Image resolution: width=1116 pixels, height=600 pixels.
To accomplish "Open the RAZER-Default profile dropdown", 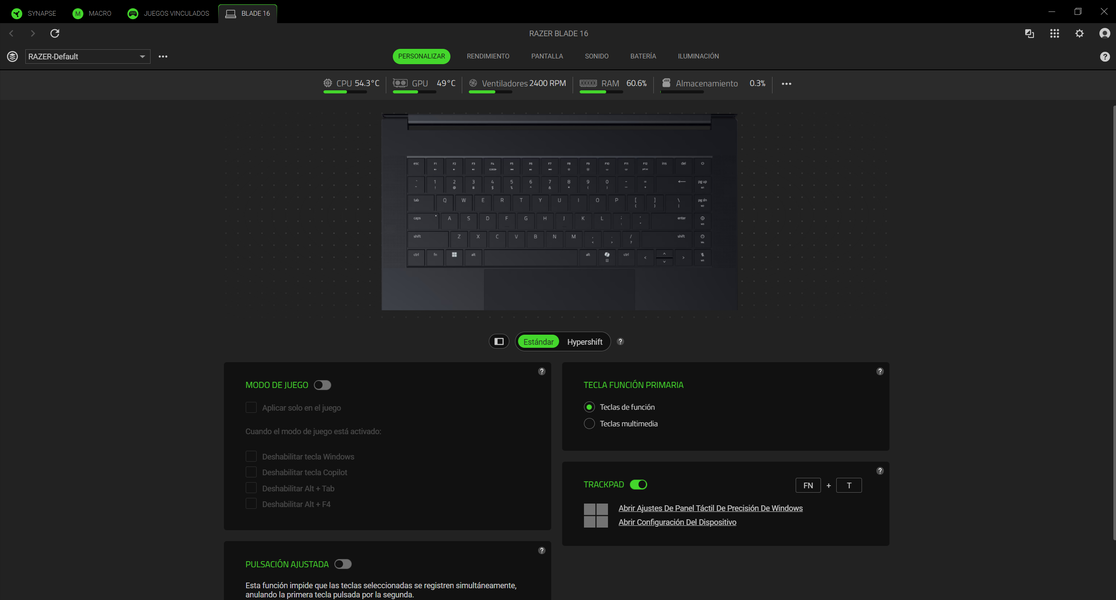I will pos(88,56).
